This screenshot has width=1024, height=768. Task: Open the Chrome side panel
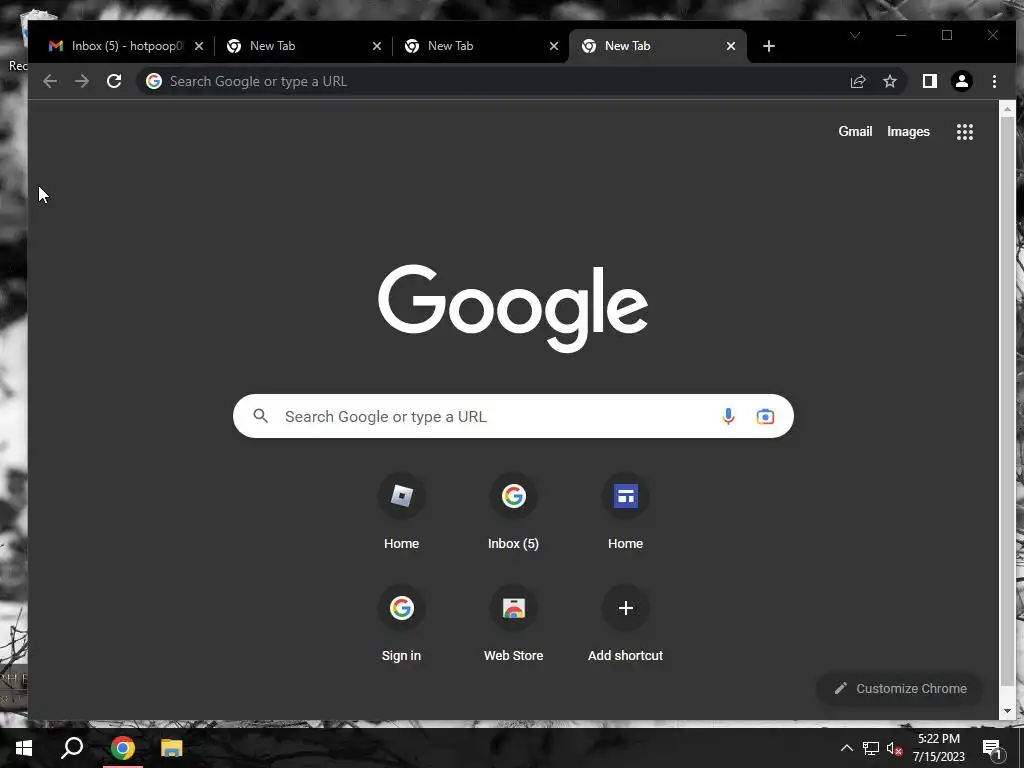[929, 81]
